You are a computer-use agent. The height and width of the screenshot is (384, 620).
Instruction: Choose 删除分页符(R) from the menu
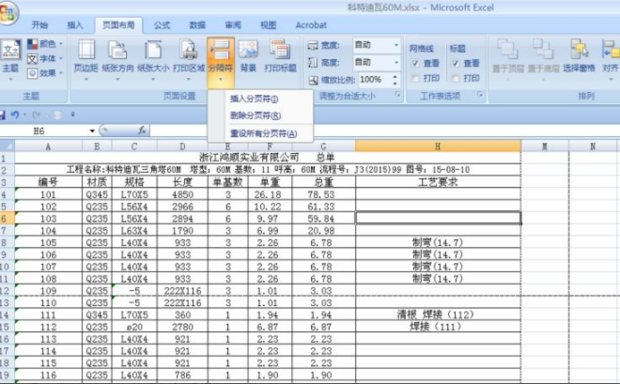(260, 116)
